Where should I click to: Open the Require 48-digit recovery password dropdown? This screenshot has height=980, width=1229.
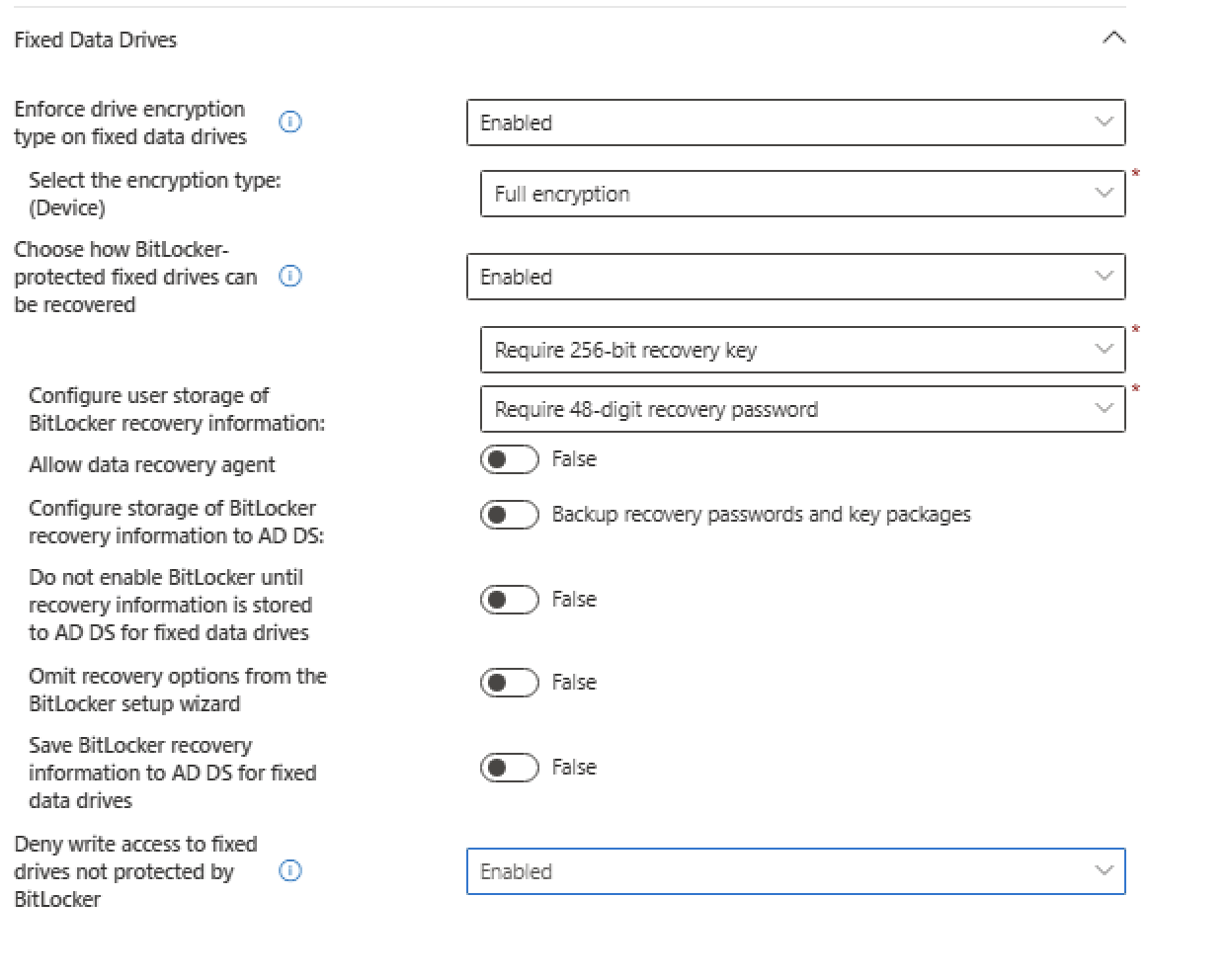[x=802, y=408]
